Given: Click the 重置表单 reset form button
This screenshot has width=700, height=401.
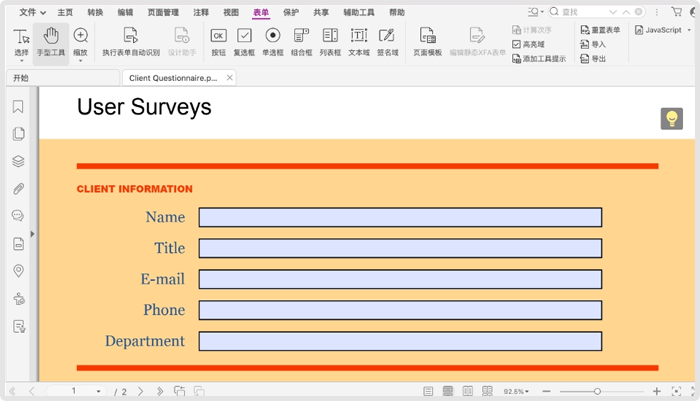Looking at the screenshot, I should click(x=600, y=31).
